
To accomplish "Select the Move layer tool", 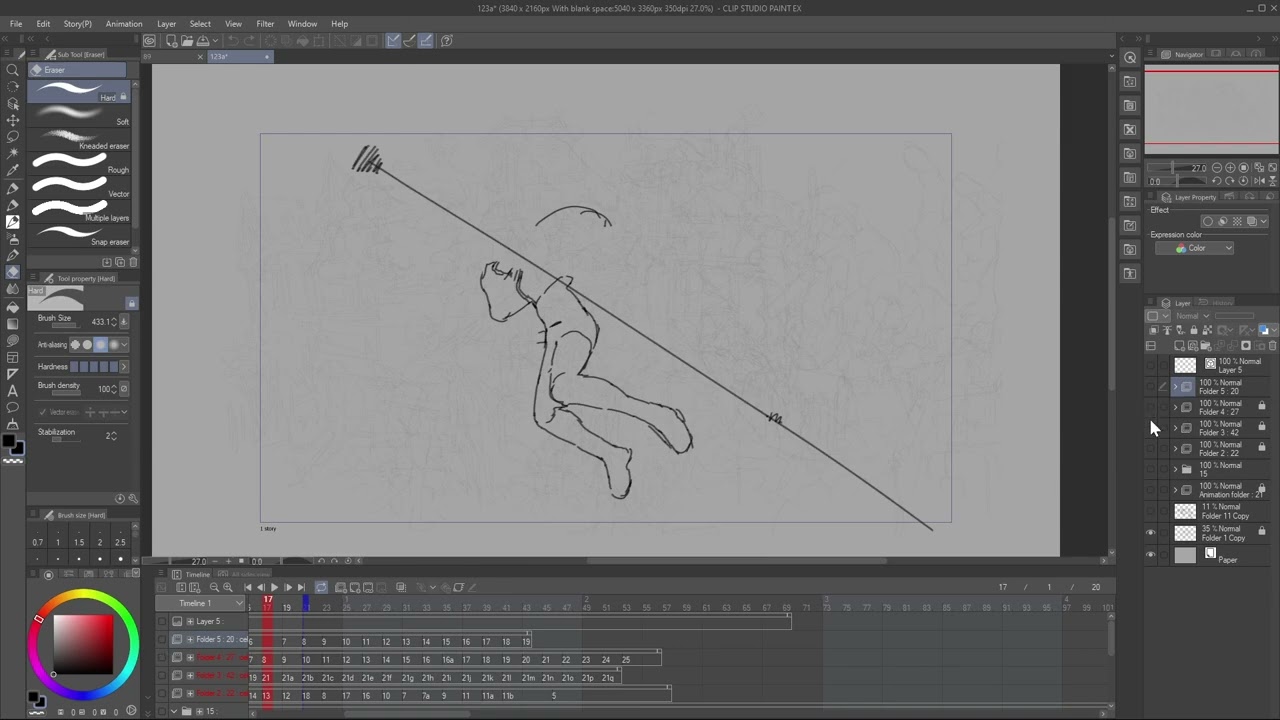I will click(13, 120).
